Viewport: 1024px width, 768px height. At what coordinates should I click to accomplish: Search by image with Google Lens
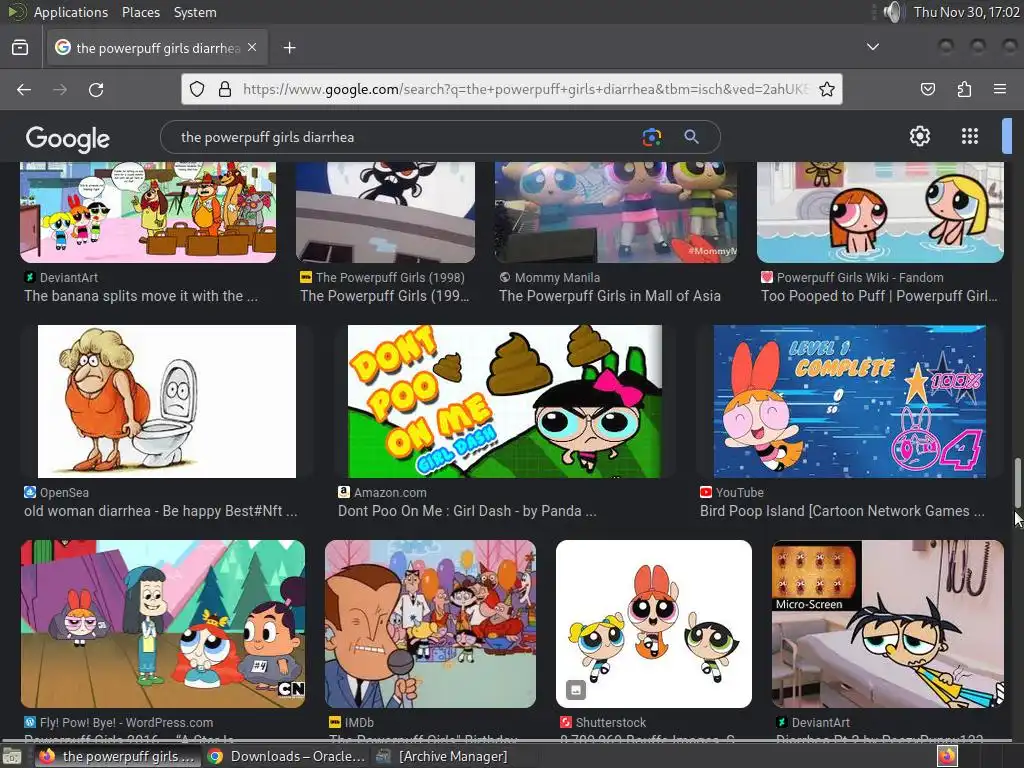coord(652,137)
